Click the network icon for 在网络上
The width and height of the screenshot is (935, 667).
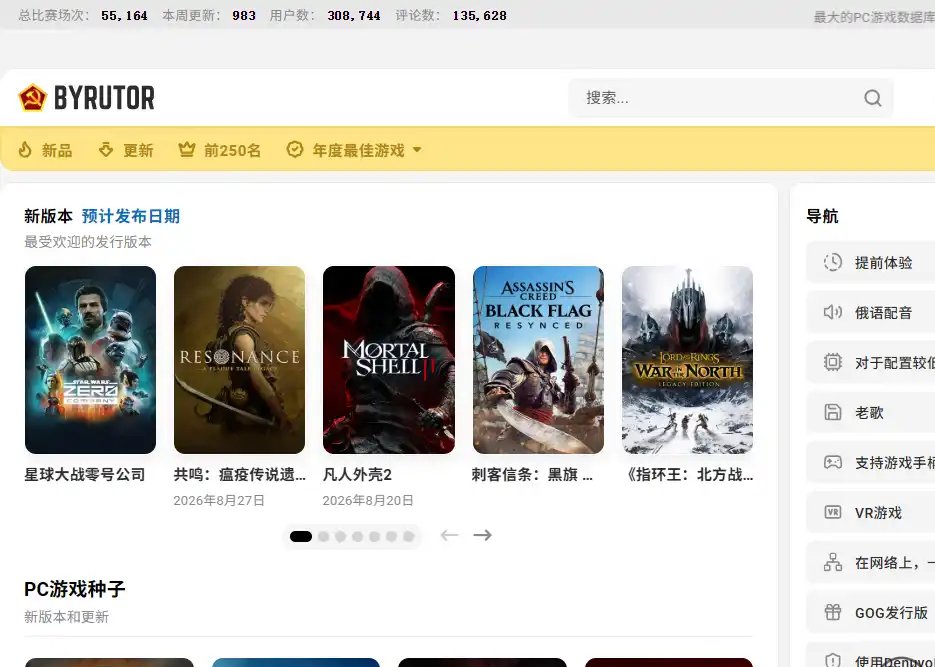pos(832,562)
